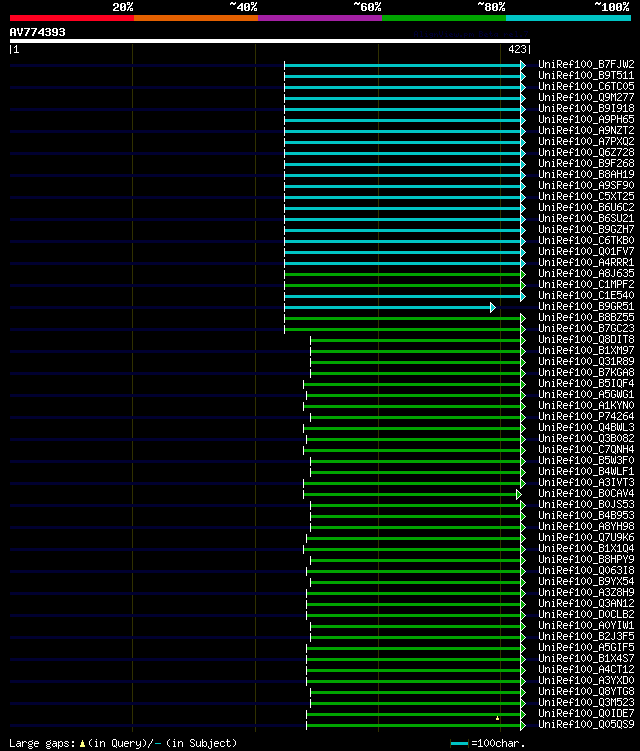Click the Large gaps legend text
Screen dimensions: 640x751
[123, 743]
